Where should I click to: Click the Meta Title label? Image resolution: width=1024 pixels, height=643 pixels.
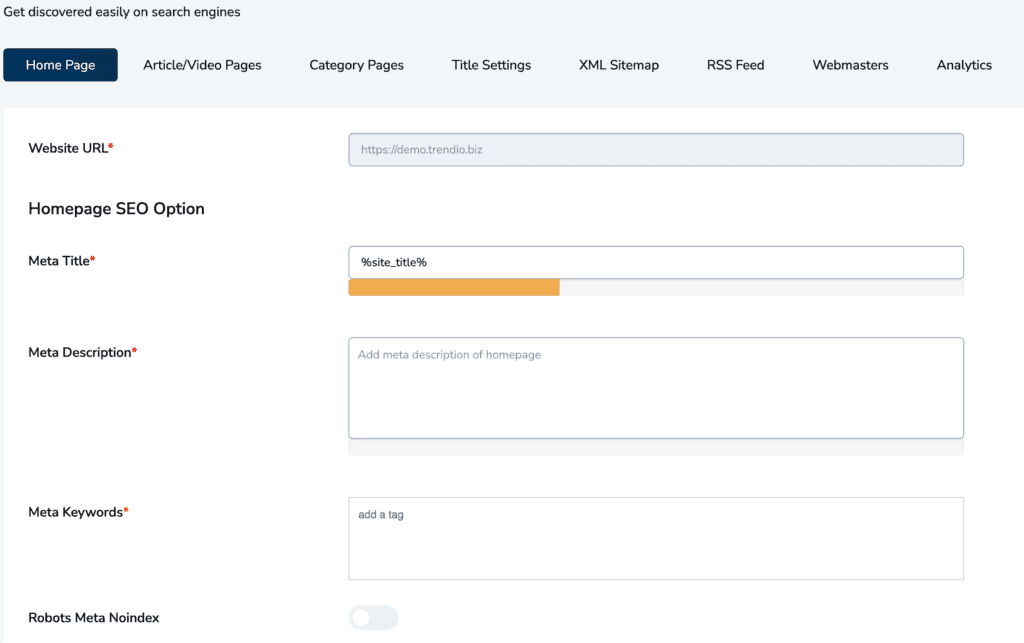click(58, 260)
